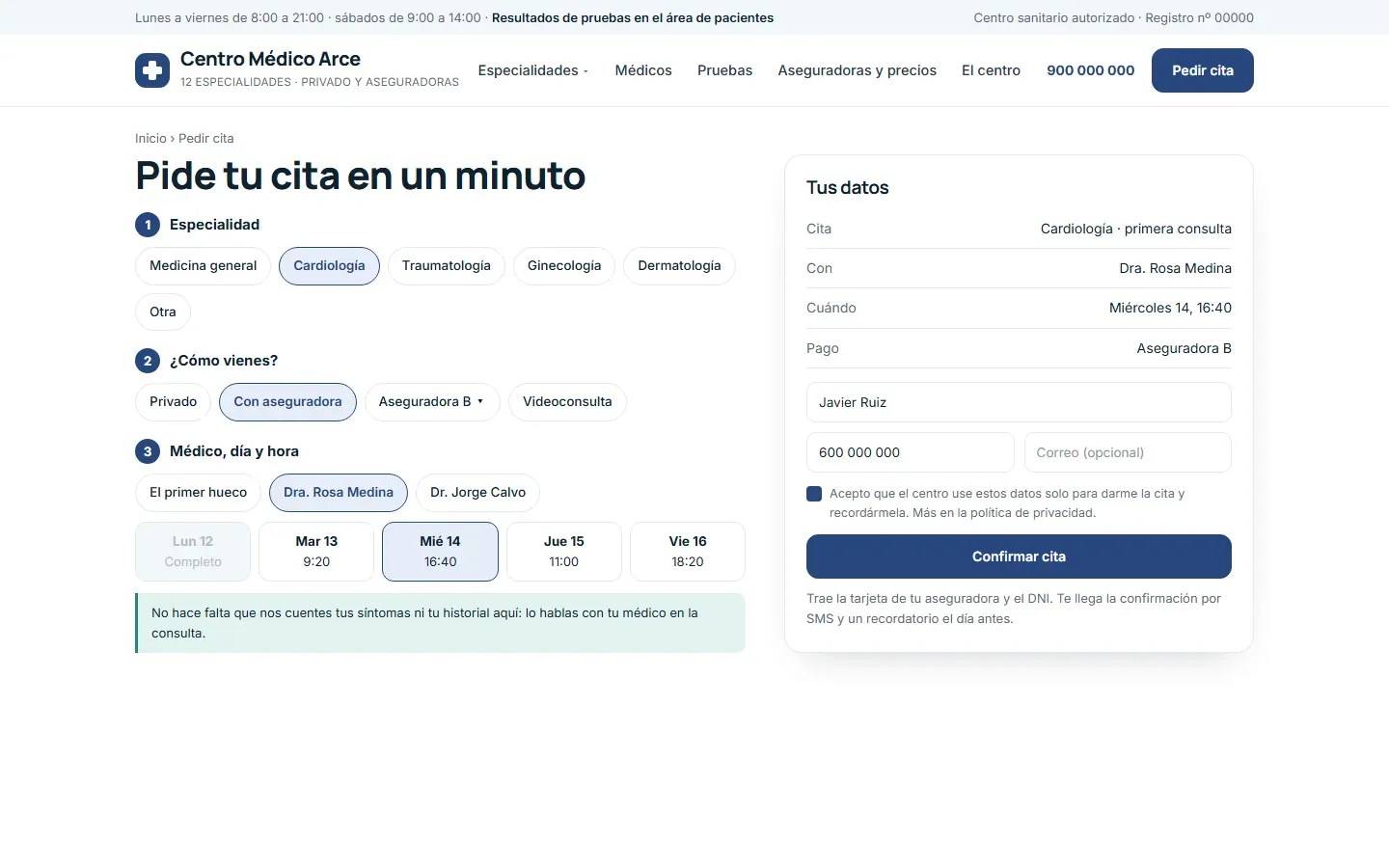Choose the Jue 15 11:00 slot

pos(564,552)
